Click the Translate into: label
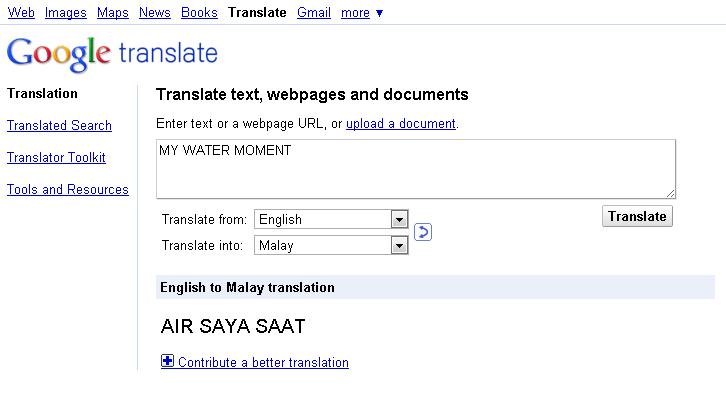The height and width of the screenshot is (408, 726). (202, 245)
